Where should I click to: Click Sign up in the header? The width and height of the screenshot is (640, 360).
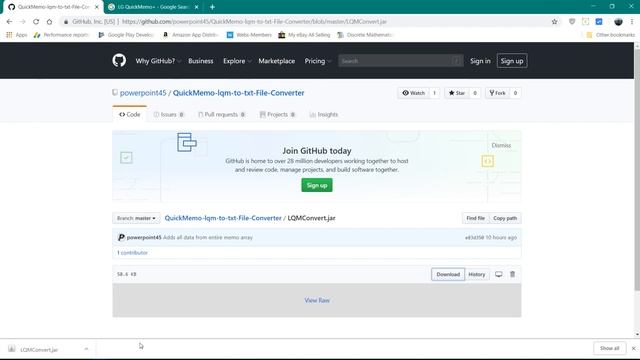[512, 61]
